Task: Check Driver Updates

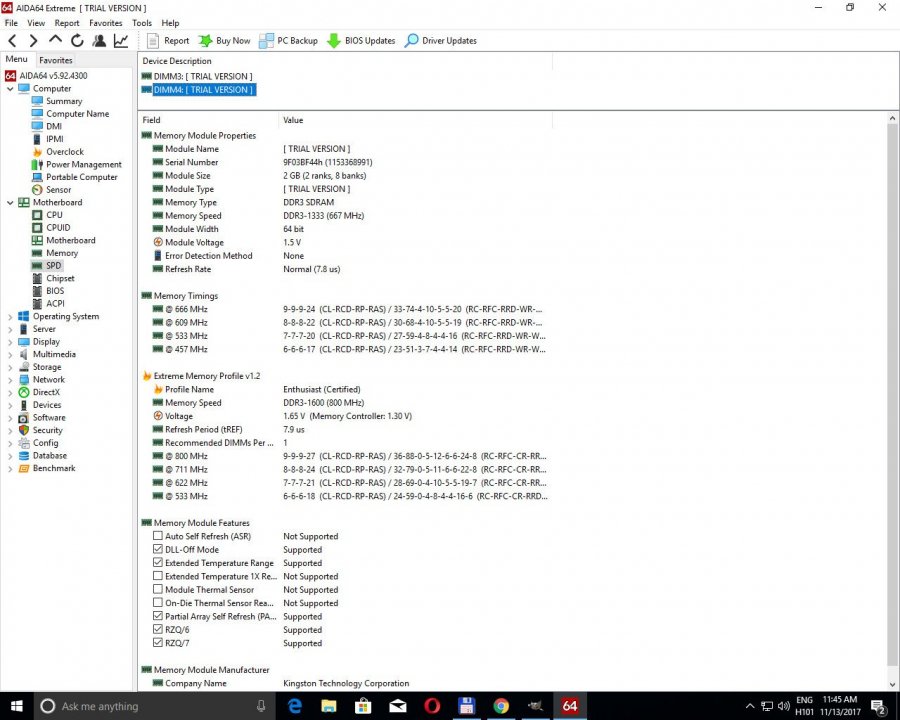Action: (x=441, y=41)
